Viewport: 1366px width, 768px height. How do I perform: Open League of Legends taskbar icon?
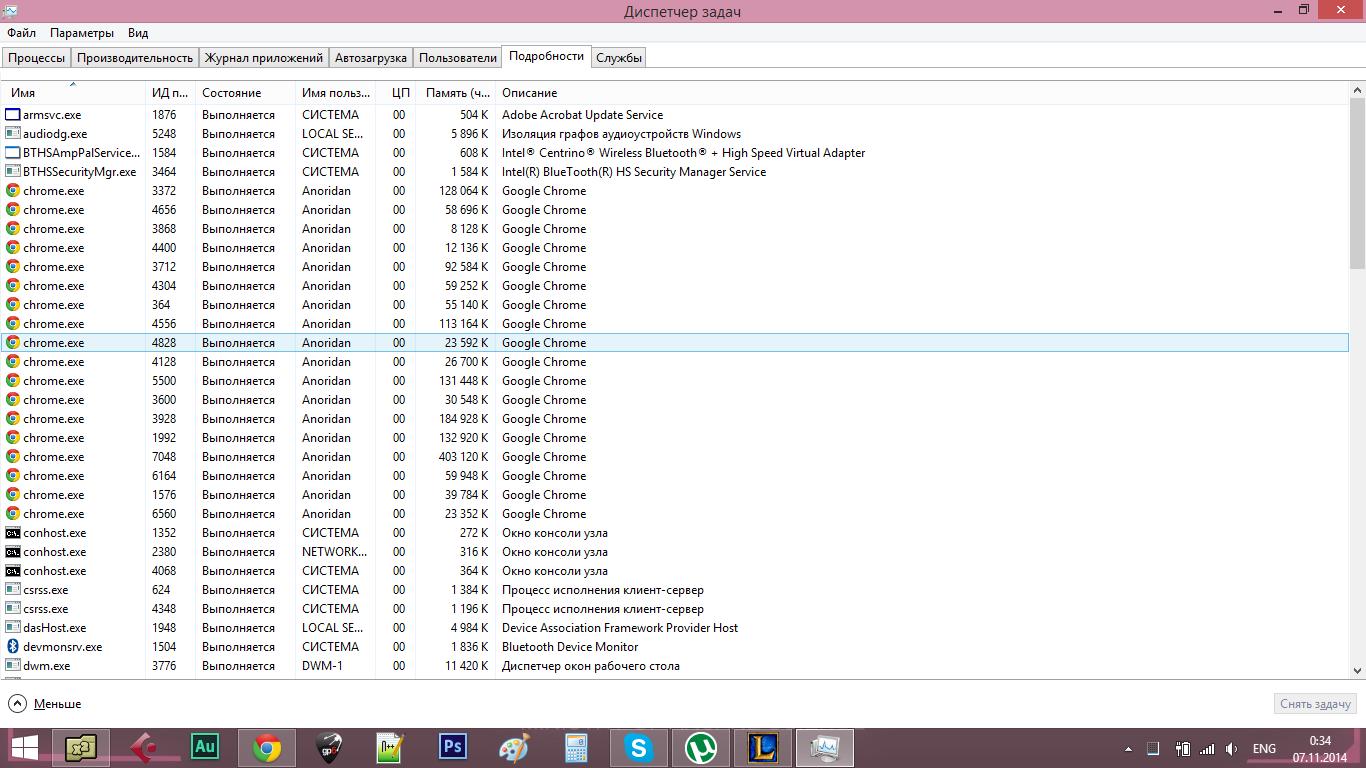pyautogui.click(x=763, y=747)
